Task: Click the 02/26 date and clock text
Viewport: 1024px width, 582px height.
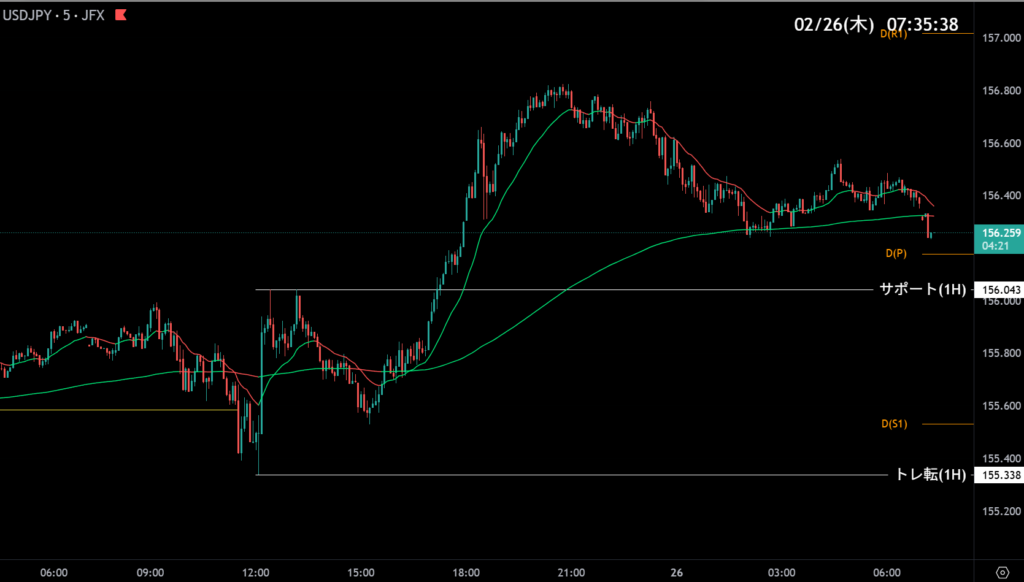Action: click(878, 22)
